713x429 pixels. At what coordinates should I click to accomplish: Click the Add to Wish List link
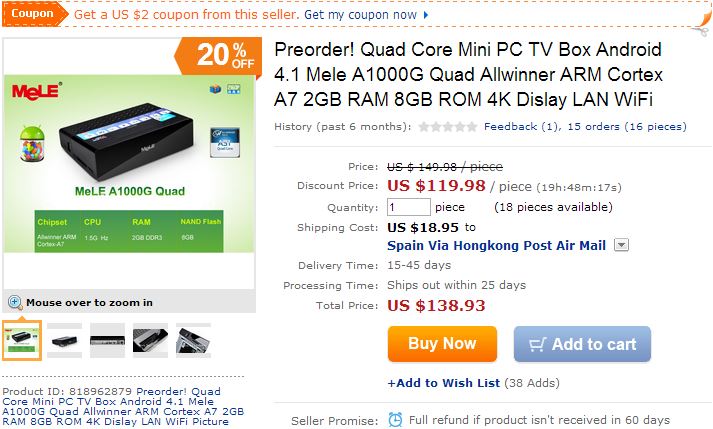coord(443,383)
